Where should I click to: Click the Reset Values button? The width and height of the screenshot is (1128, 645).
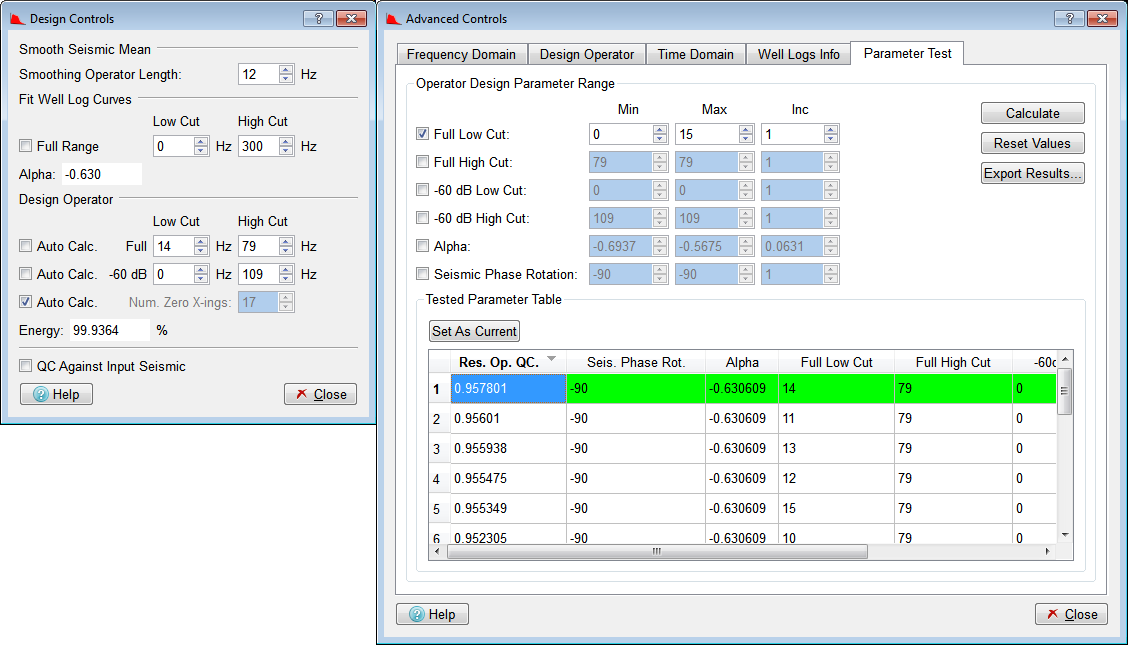point(1032,143)
